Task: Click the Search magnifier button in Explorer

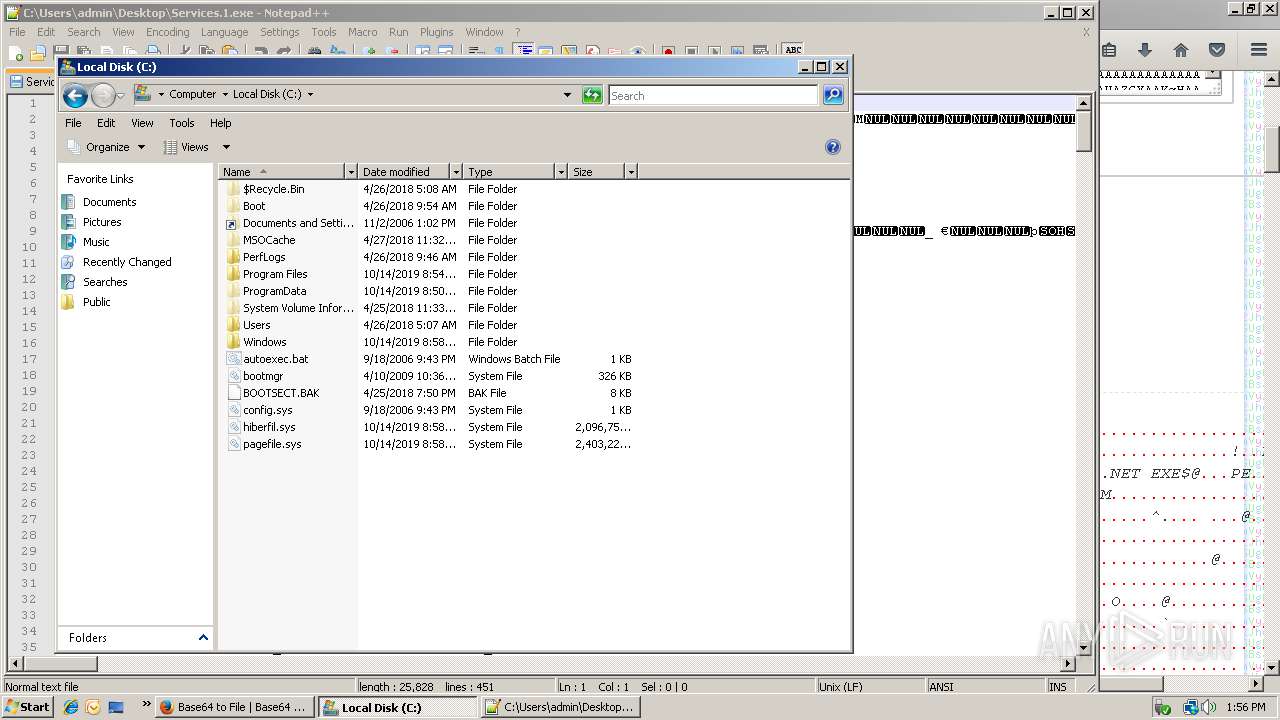Action: point(833,95)
